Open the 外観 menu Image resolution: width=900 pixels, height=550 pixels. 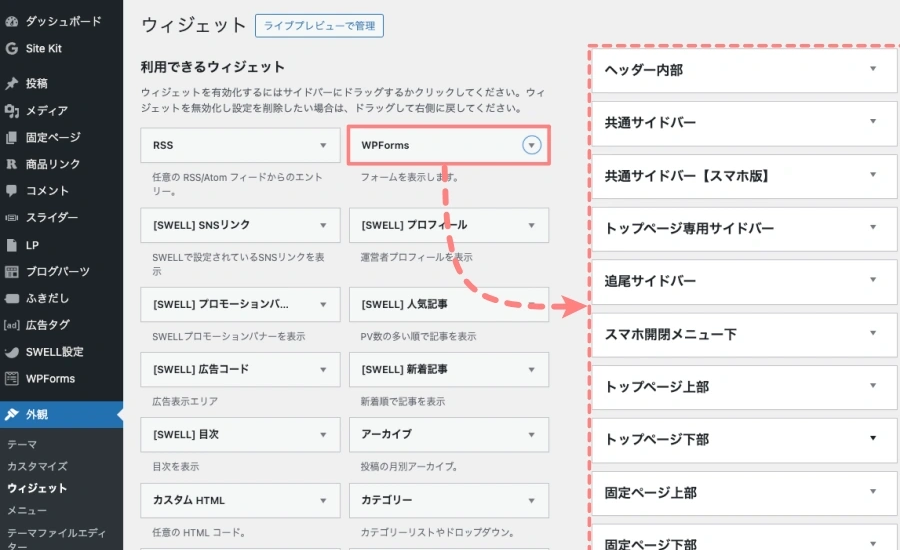click(61, 415)
